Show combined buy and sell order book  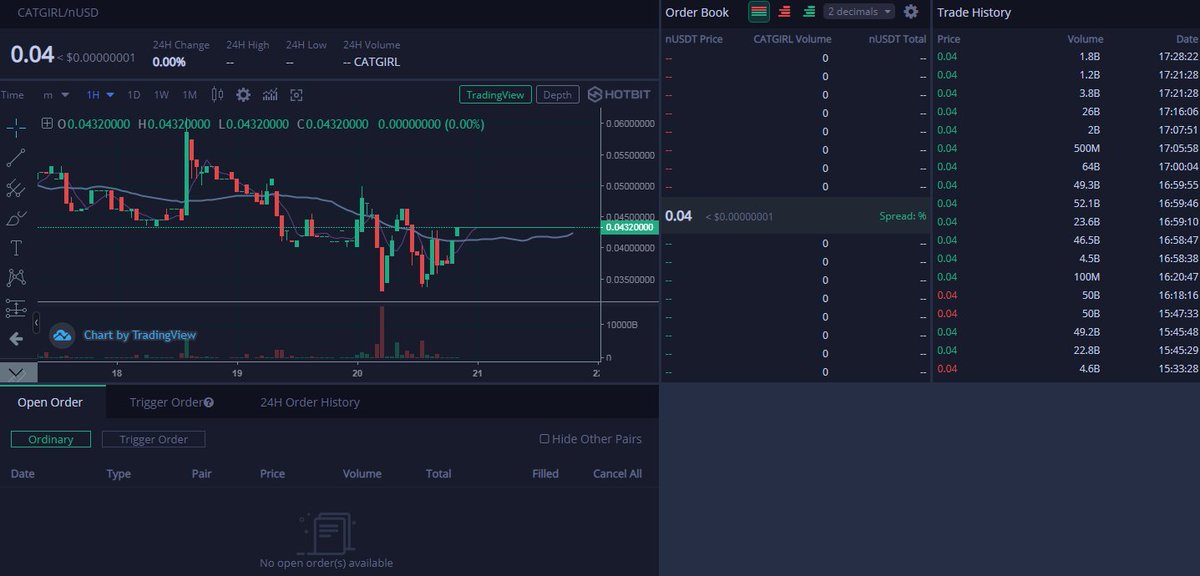(759, 12)
